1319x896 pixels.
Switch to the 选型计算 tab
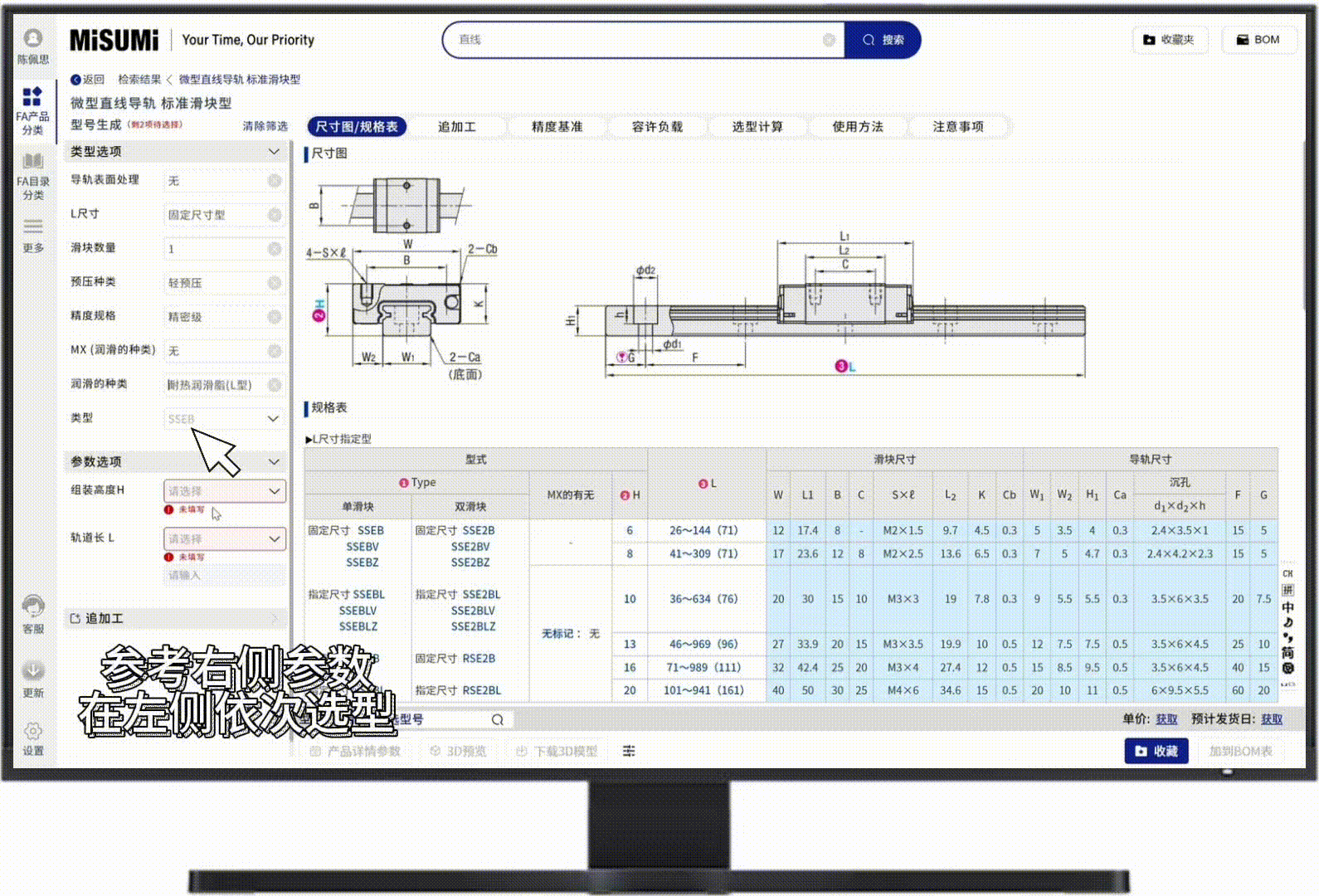tap(757, 127)
